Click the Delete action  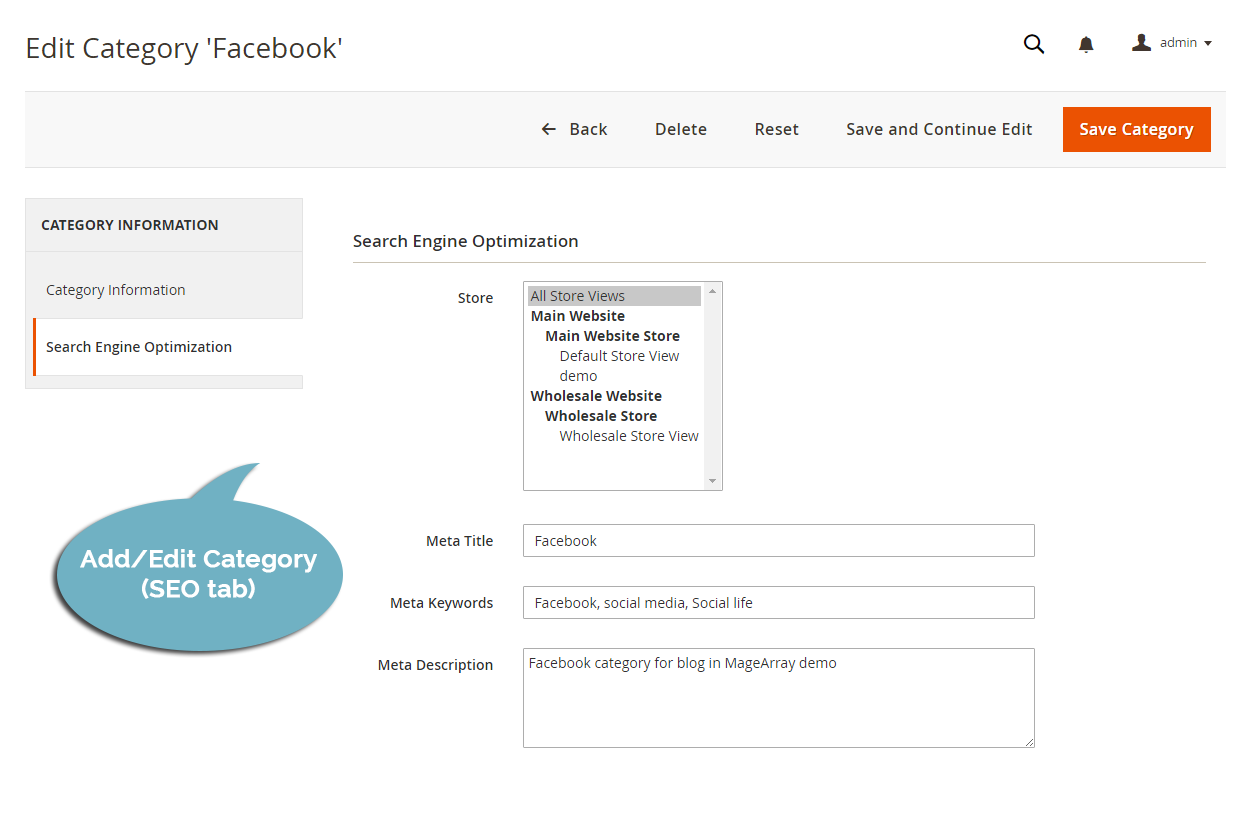(681, 129)
